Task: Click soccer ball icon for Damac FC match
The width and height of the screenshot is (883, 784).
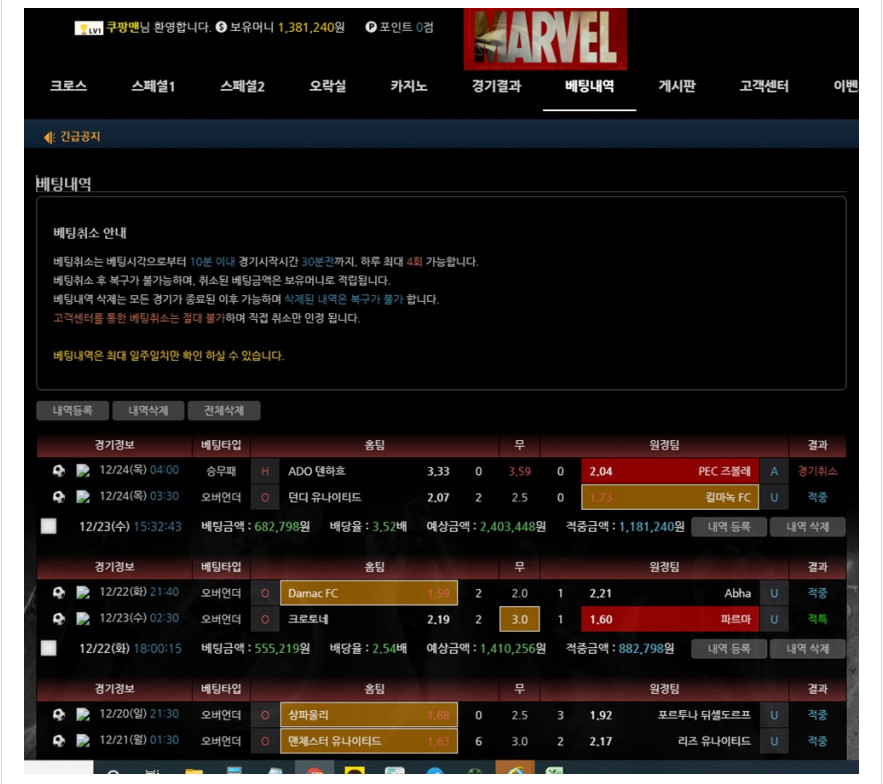Action: (x=58, y=593)
